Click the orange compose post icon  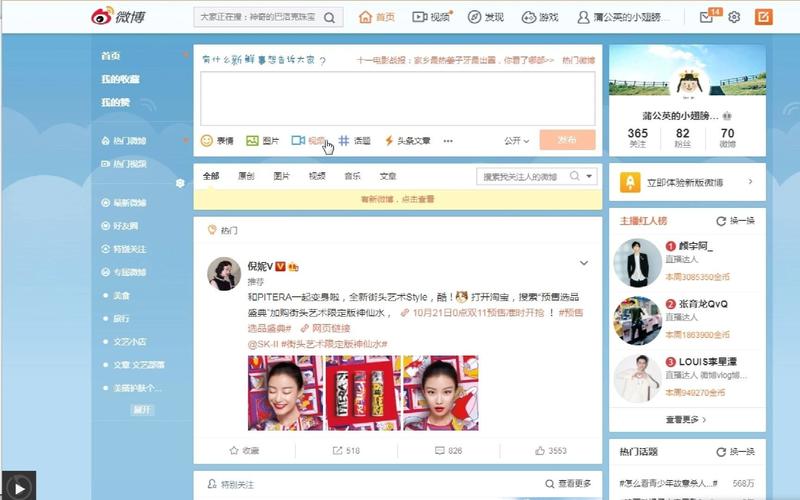coord(763,17)
